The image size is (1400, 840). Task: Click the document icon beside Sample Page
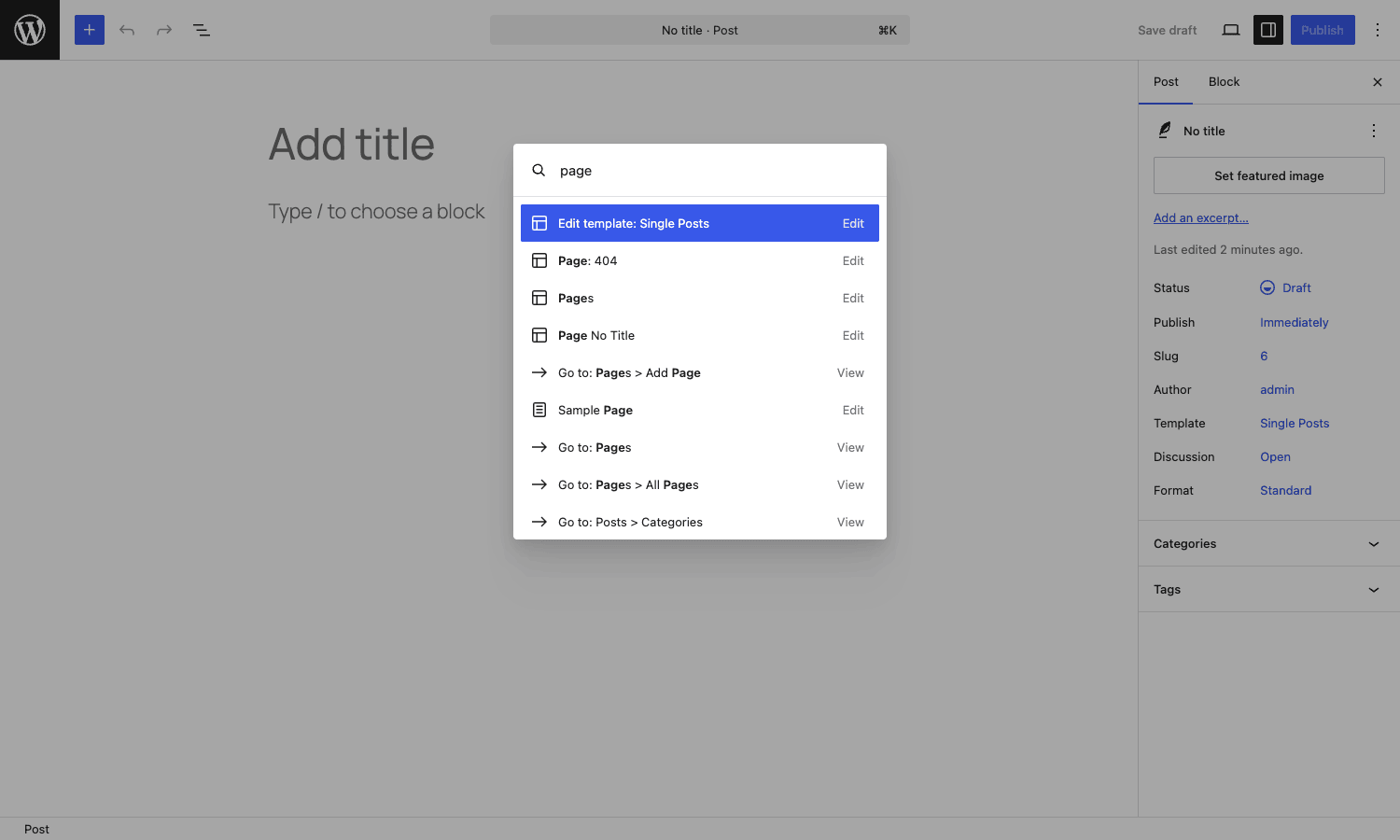[x=539, y=410]
